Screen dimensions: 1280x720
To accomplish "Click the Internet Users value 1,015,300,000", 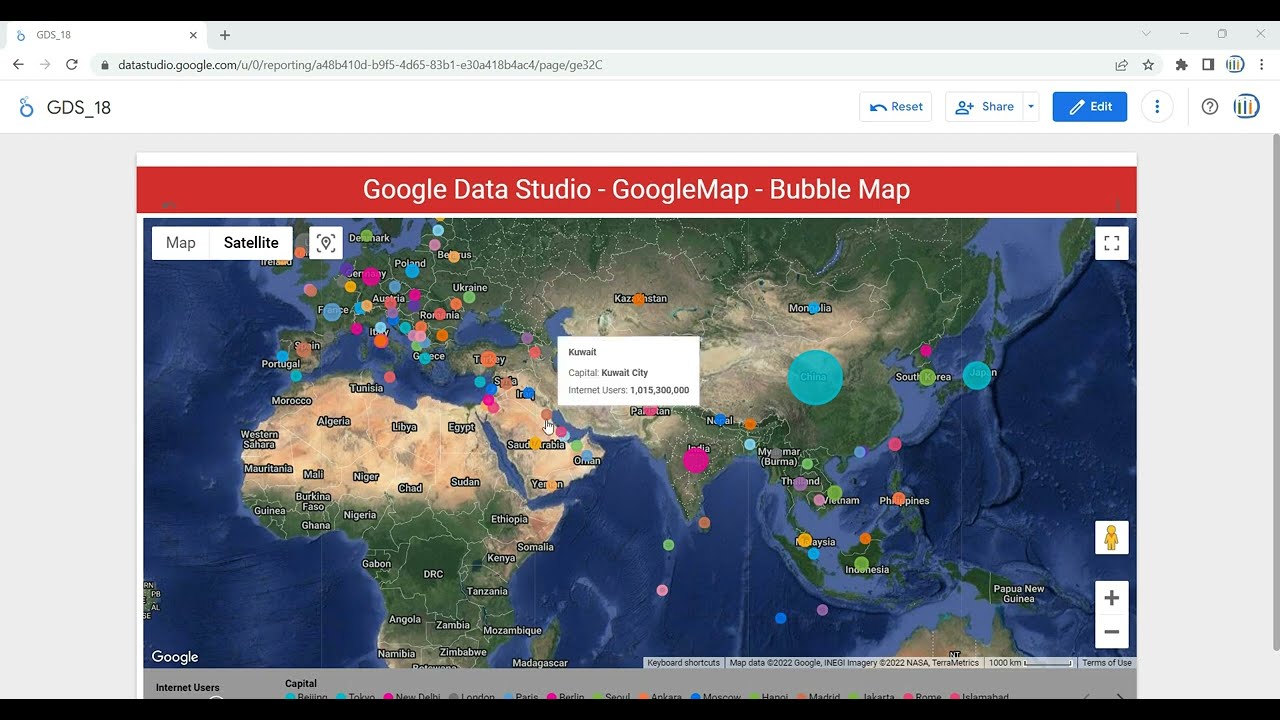I will point(660,390).
